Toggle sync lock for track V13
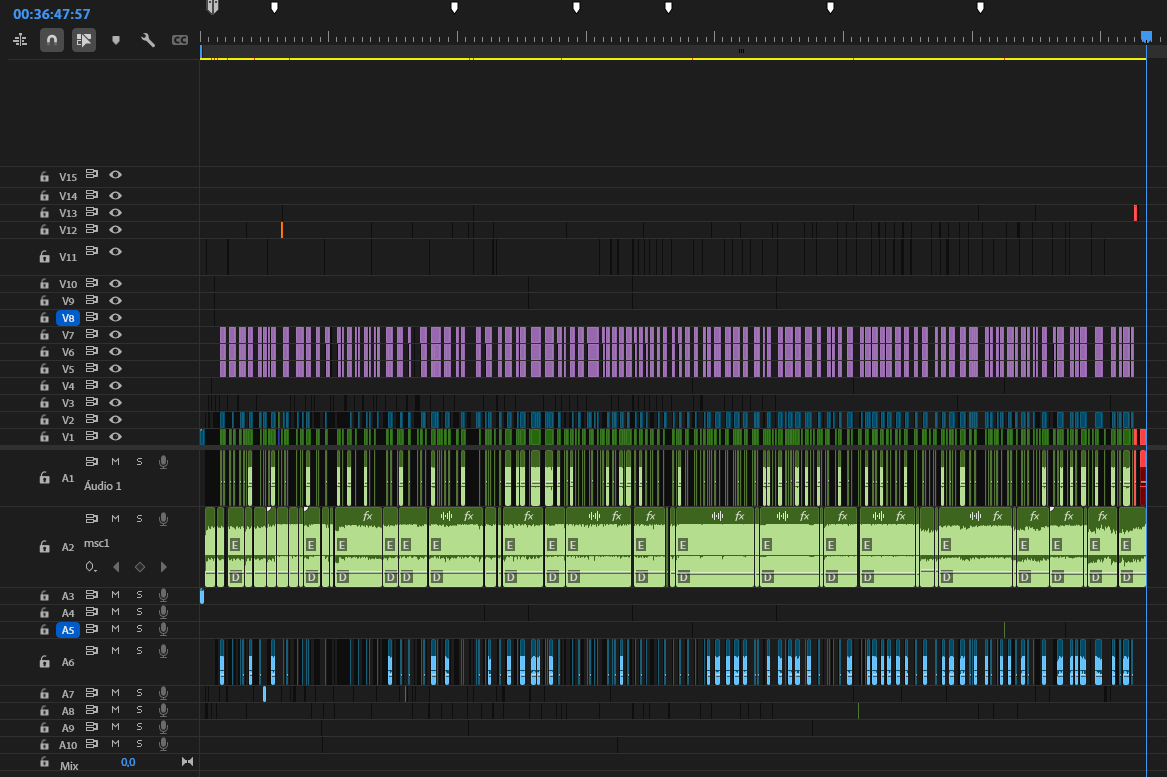 click(92, 212)
